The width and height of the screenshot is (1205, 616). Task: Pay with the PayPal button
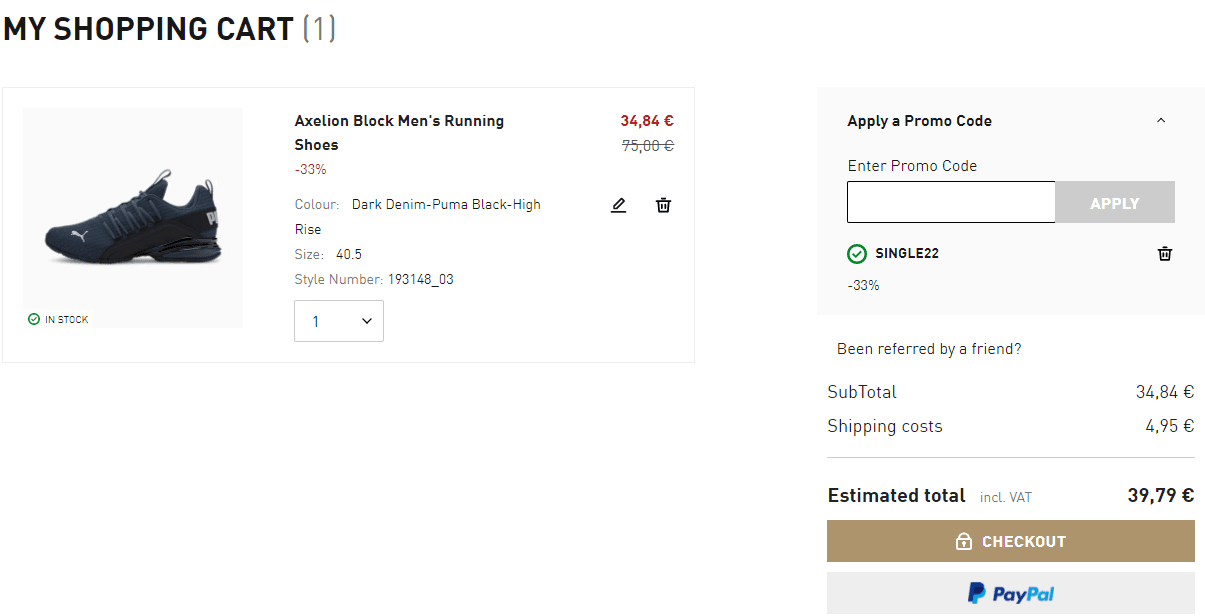pyautogui.click(x=1011, y=594)
